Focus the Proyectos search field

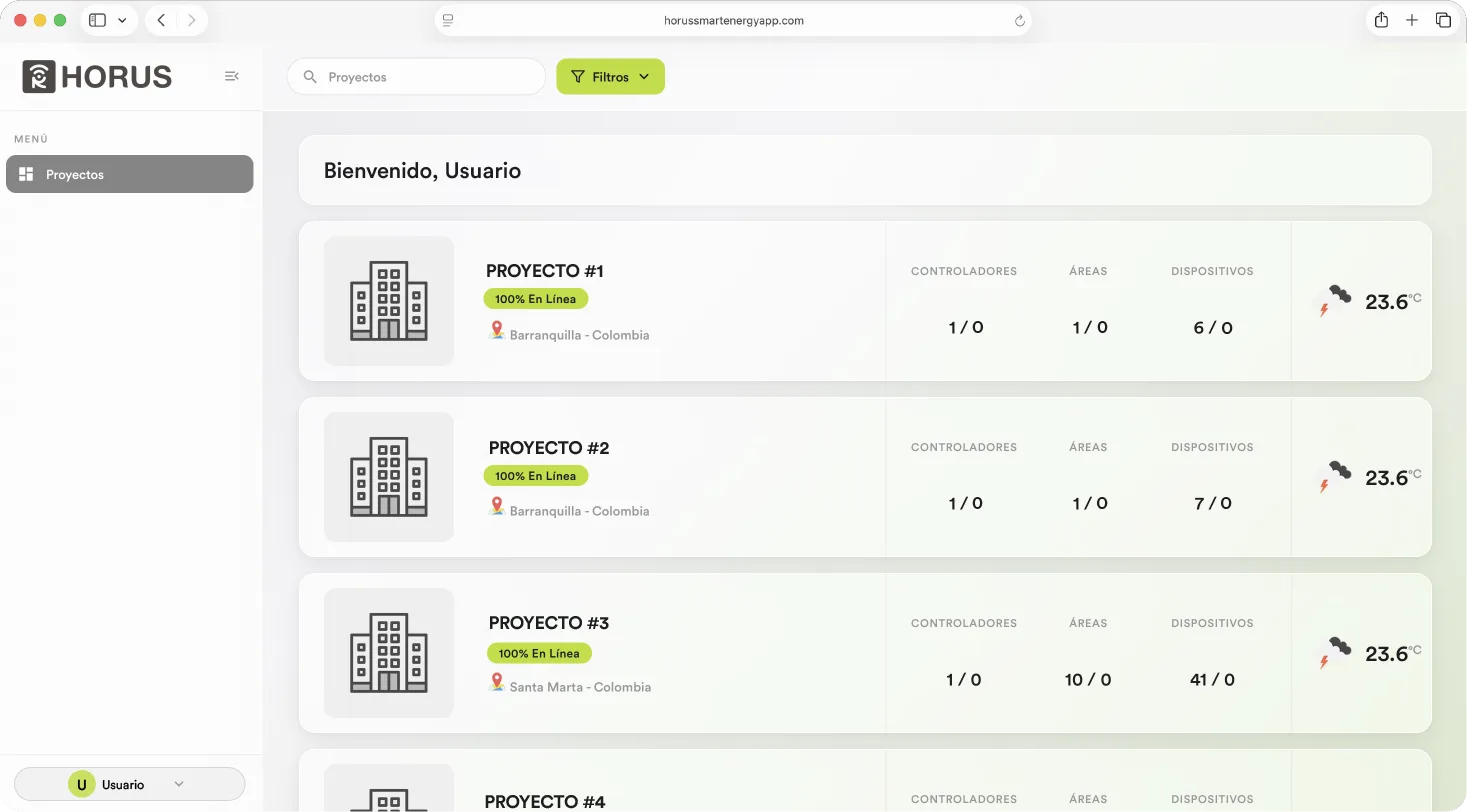click(x=416, y=77)
